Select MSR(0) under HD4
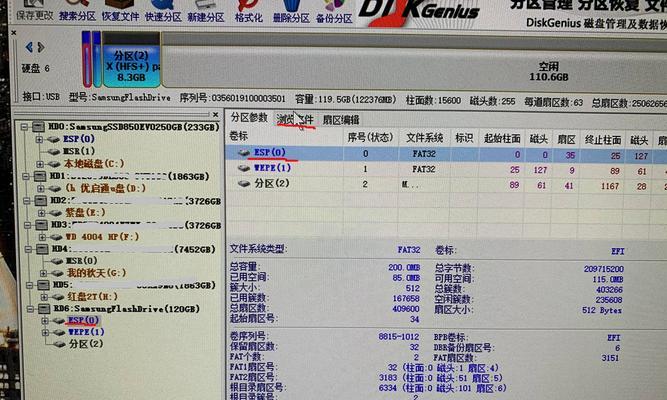The height and width of the screenshot is (400, 667). pos(81,260)
